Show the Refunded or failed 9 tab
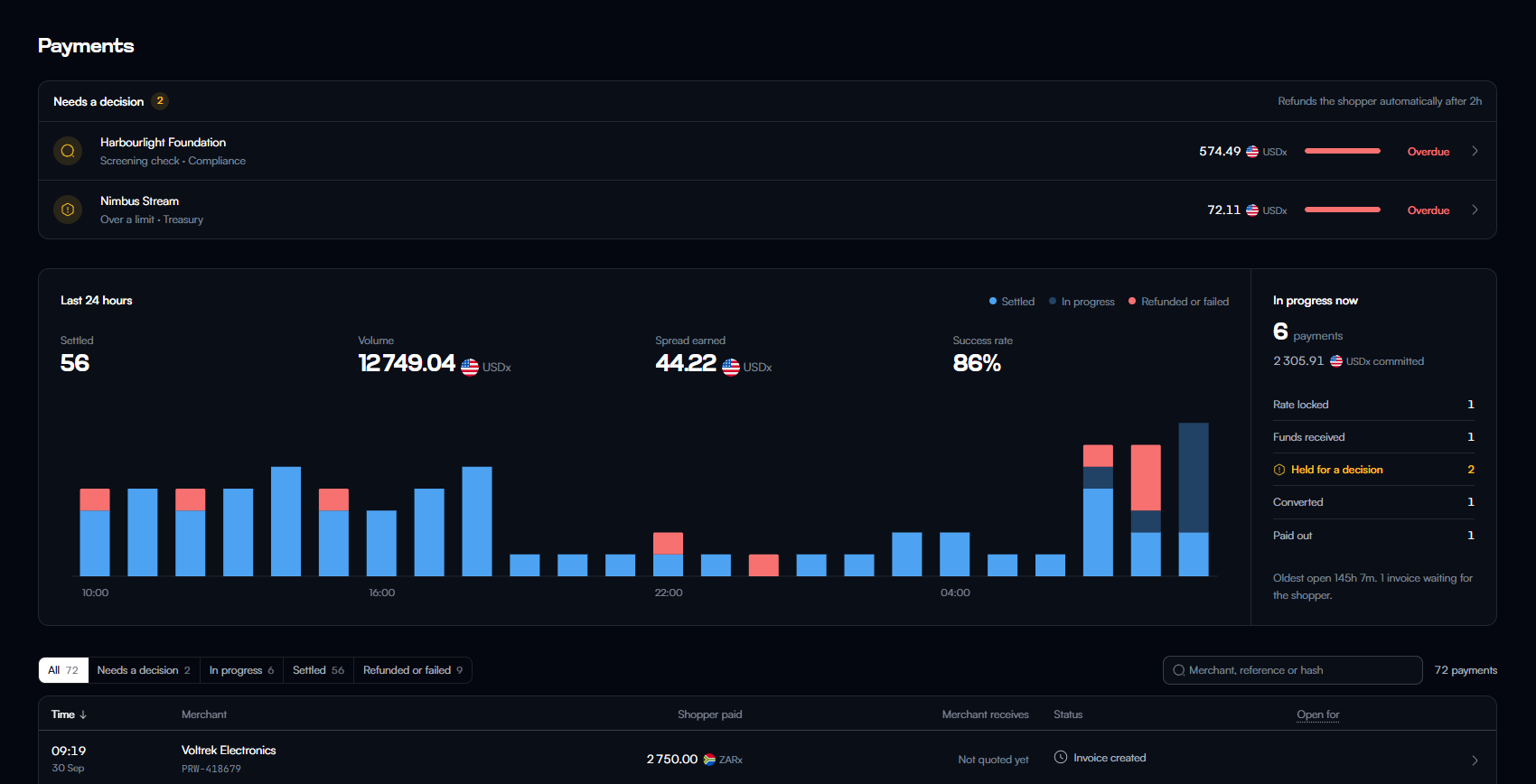 [413, 670]
